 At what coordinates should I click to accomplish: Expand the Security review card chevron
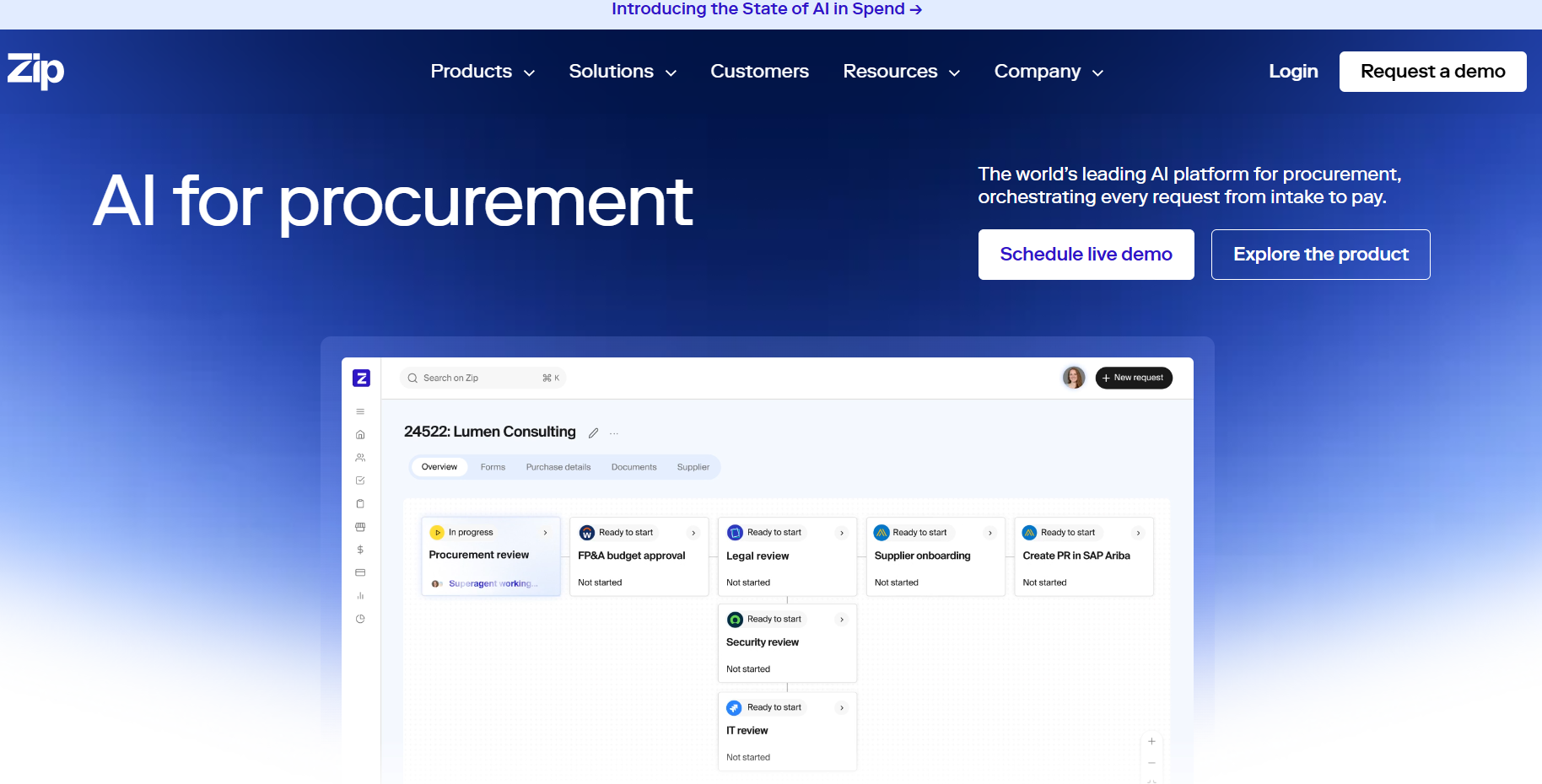pyautogui.click(x=842, y=620)
